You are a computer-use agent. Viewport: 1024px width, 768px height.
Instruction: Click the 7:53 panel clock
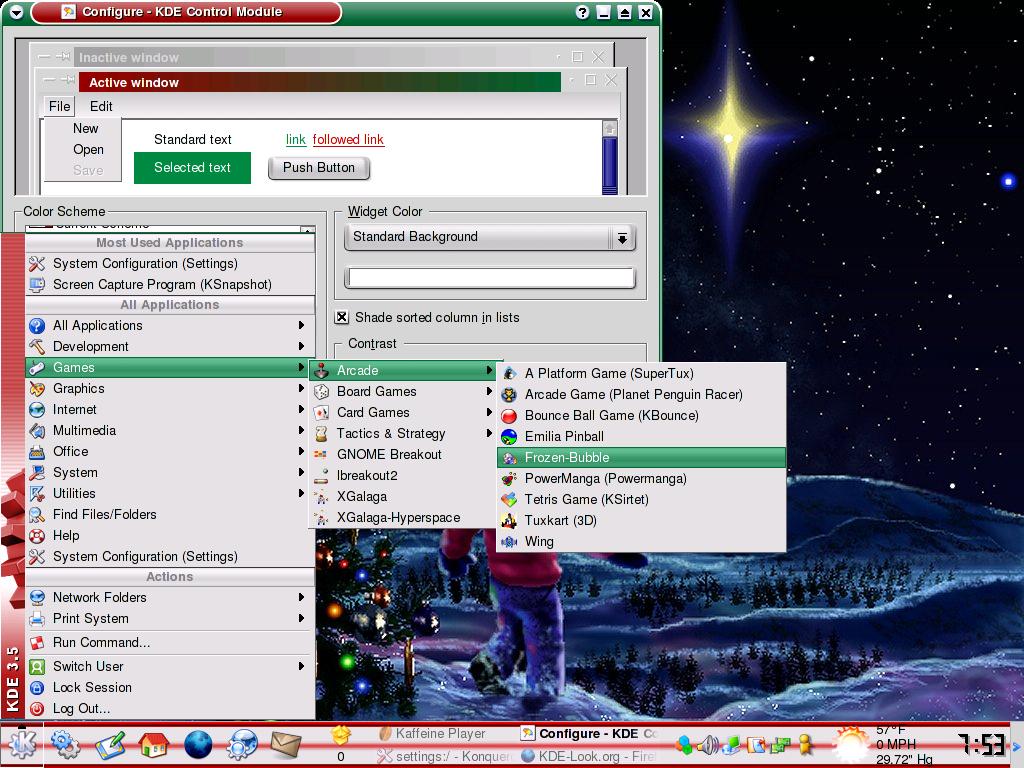click(x=981, y=744)
